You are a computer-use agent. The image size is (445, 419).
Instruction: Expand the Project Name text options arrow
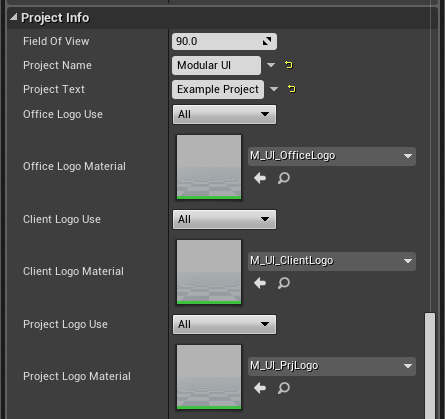[x=271, y=65]
